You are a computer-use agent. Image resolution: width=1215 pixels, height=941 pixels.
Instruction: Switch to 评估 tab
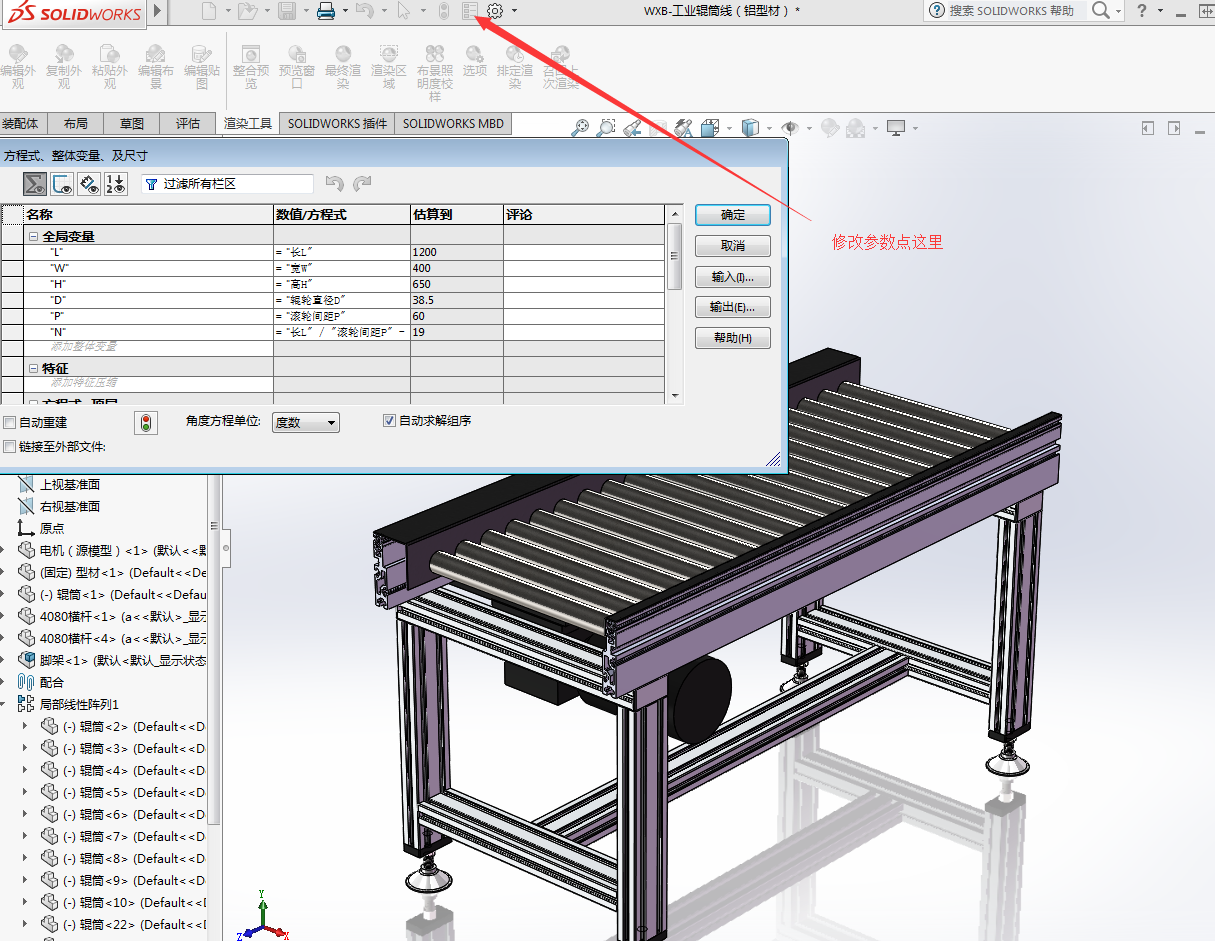pyautogui.click(x=188, y=124)
